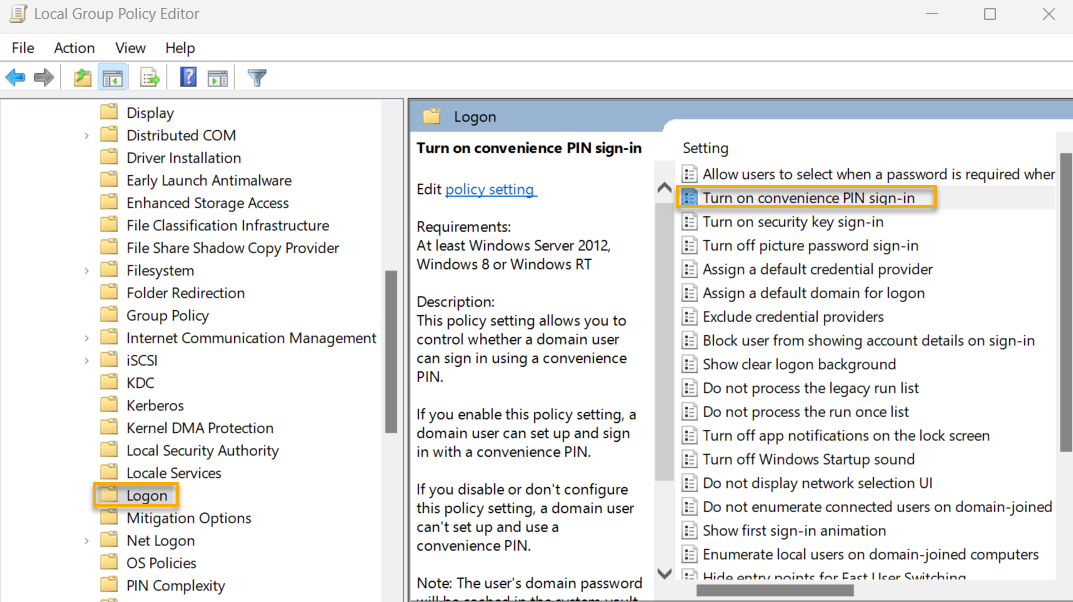Go up one level using folder icon
This screenshot has width=1073, height=602.
pos(83,78)
